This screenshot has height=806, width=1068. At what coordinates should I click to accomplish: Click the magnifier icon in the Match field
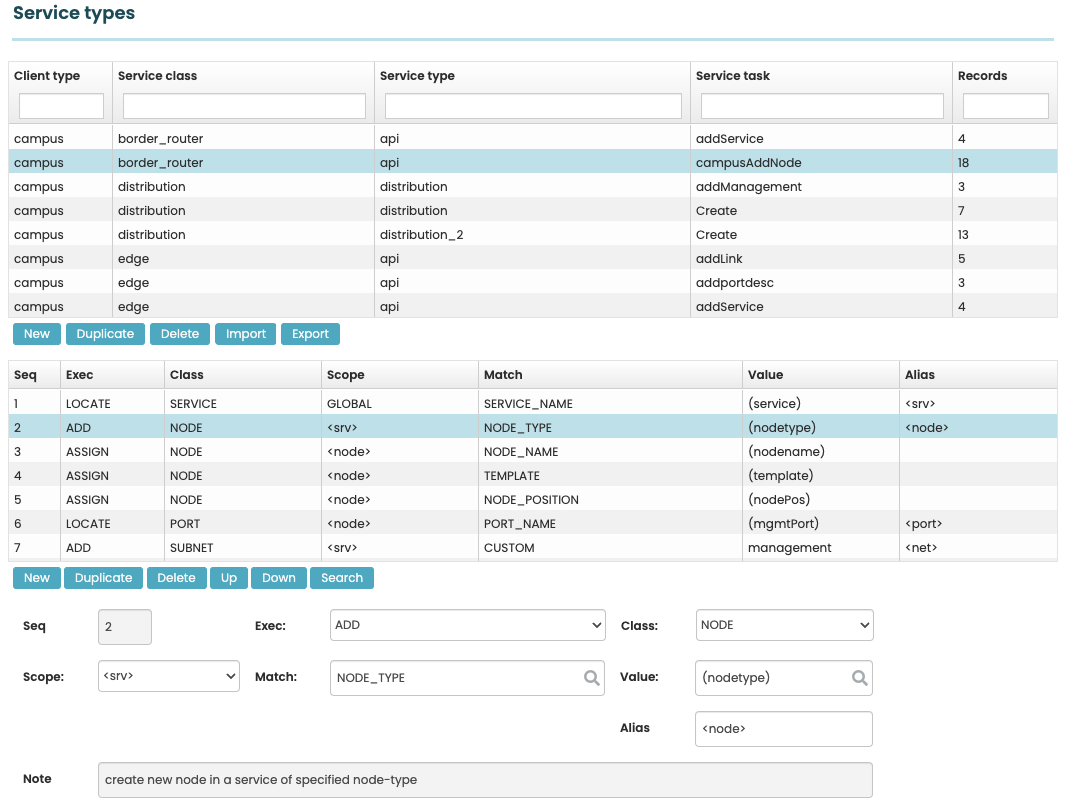pyautogui.click(x=588, y=677)
